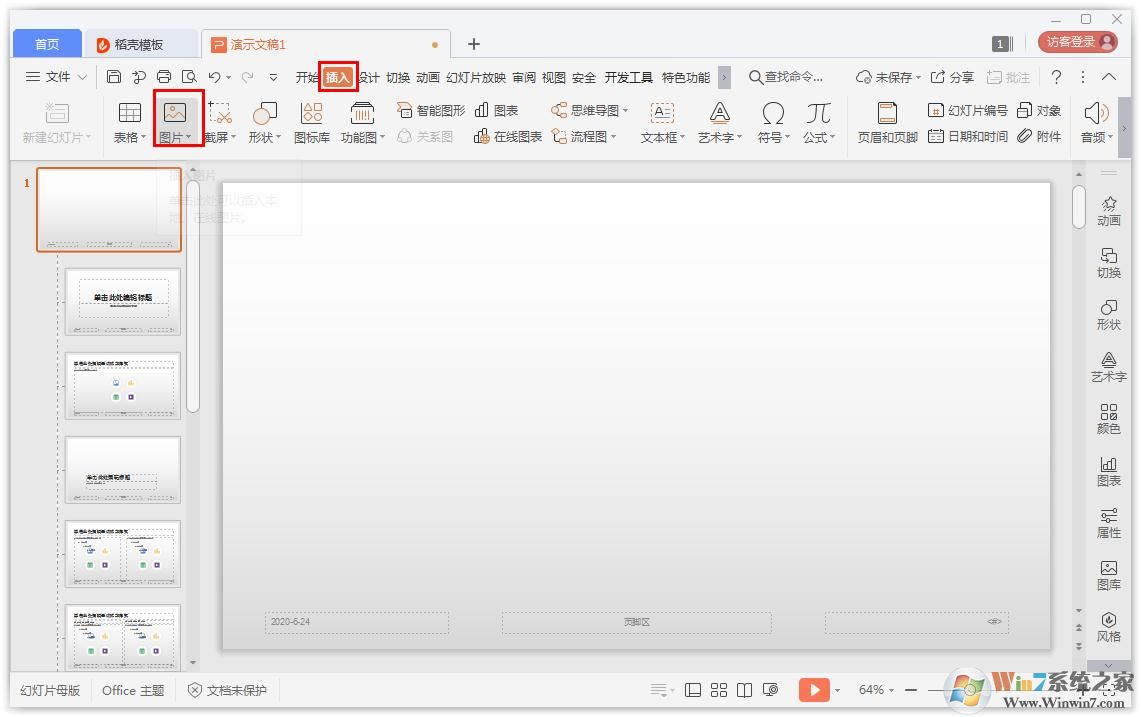
Task: Insert a shape via the 形状 icon
Action: click(x=262, y=120)
